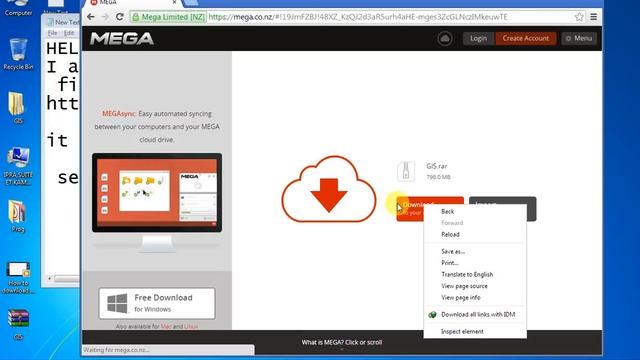Open the Prog desktop folder icon
Screen dimensions: 640x360
click(18, 216)
